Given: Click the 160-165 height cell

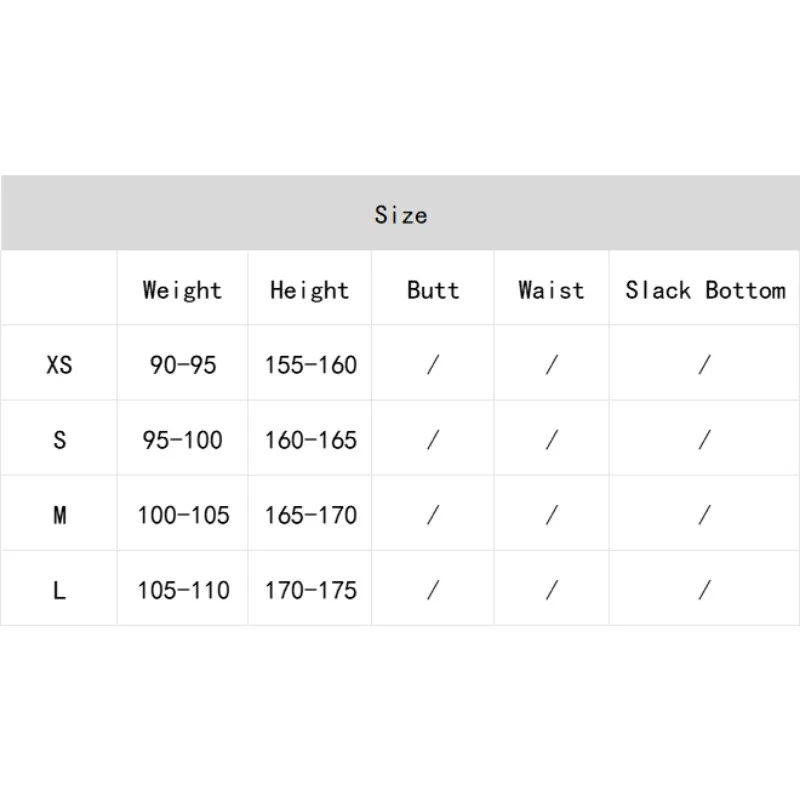Looking at the screenshot, I should (x=310, y=440).
